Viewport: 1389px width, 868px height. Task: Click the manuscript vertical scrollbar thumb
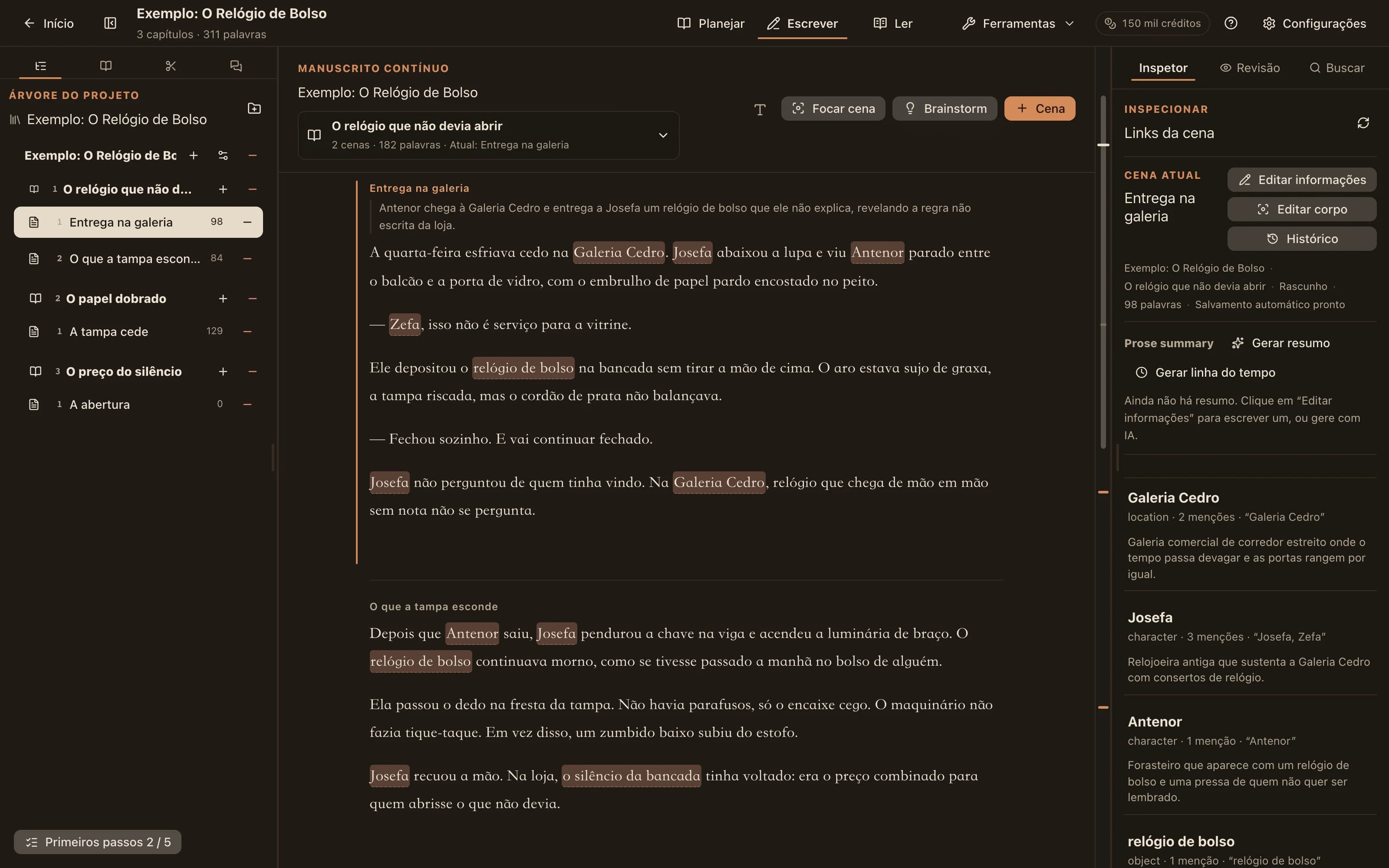coord(1103,273)
